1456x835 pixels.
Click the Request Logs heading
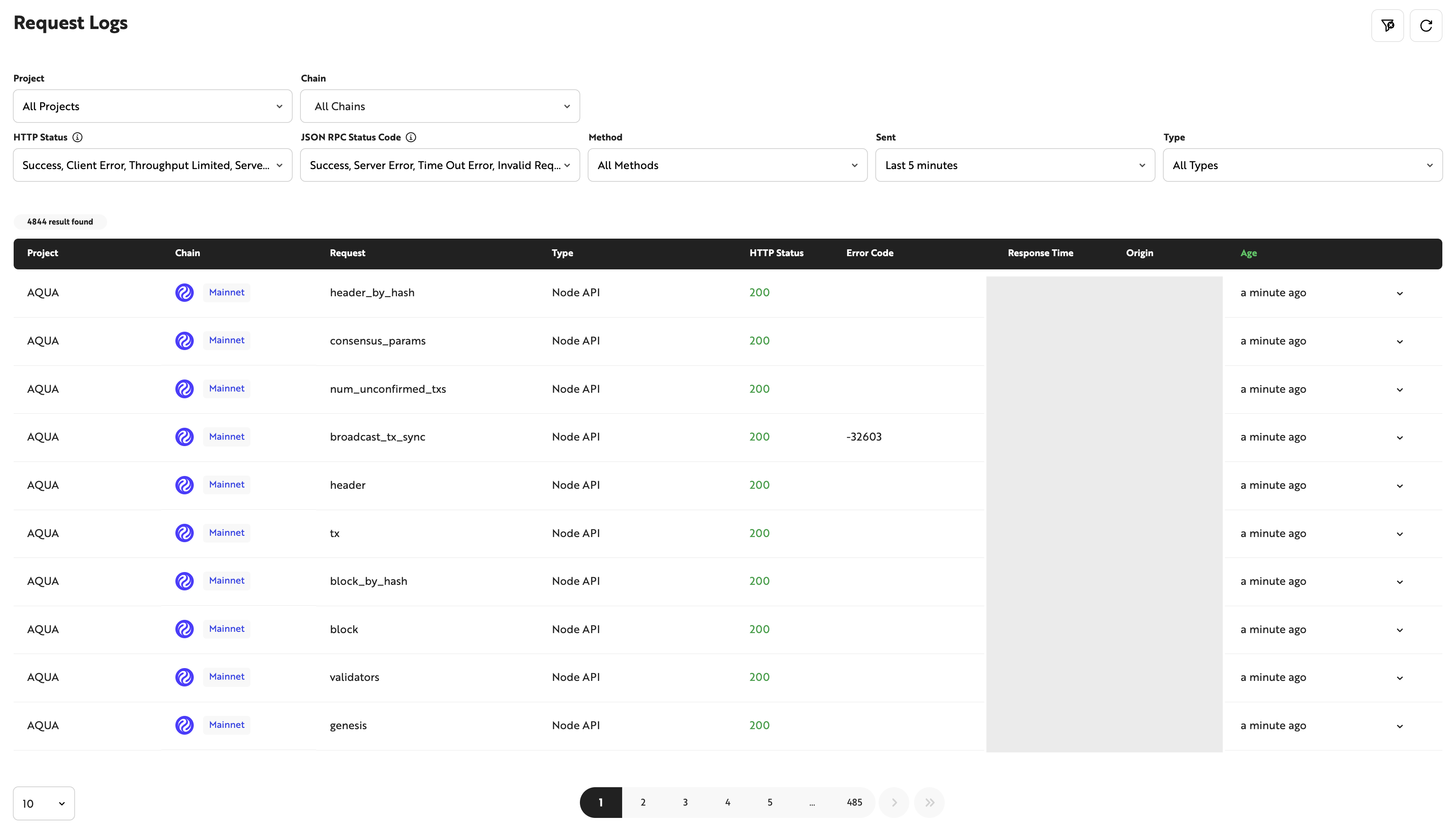point(70,23)
